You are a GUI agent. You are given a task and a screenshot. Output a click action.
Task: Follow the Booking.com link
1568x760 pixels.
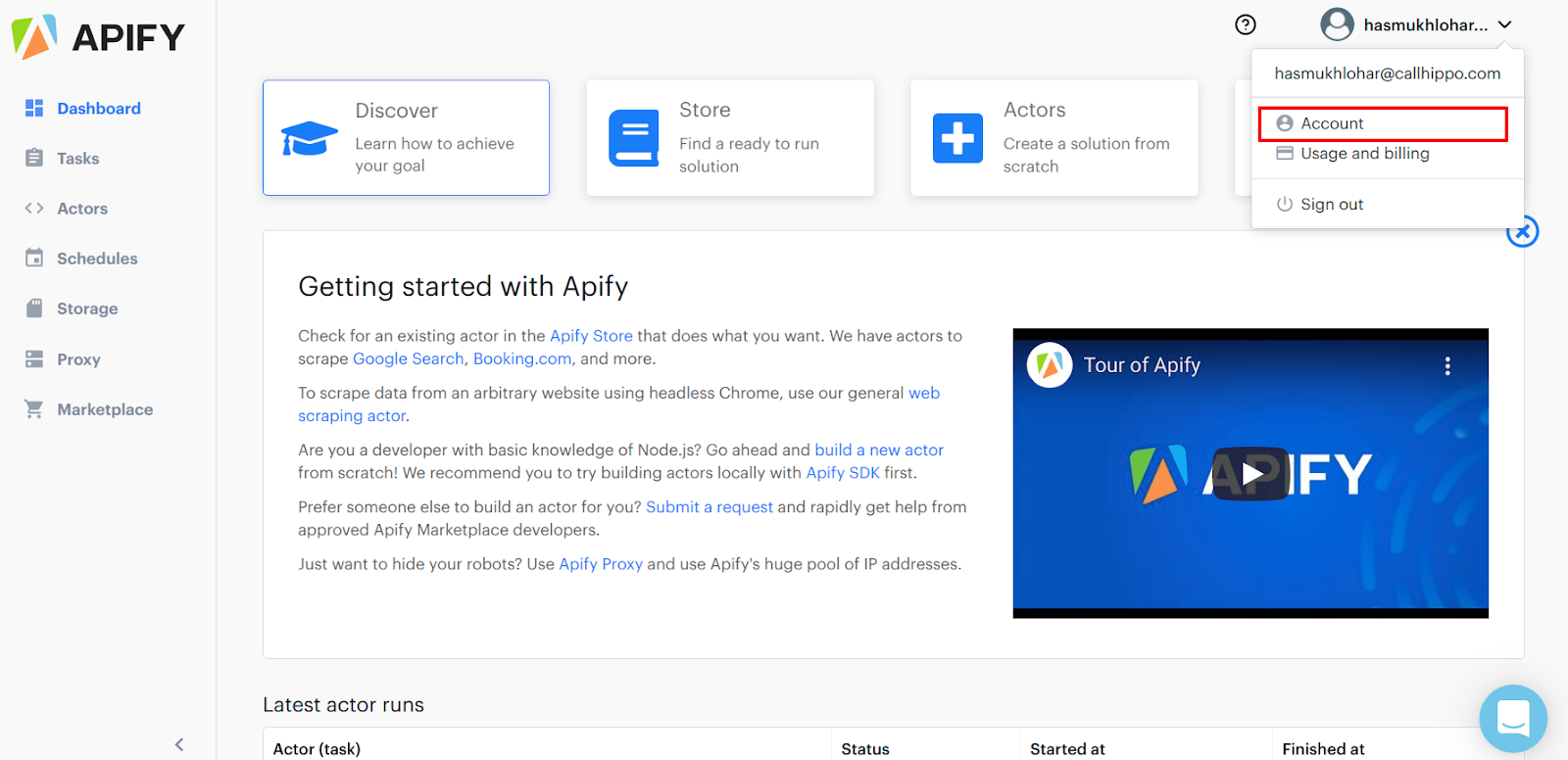coord(522,358)
